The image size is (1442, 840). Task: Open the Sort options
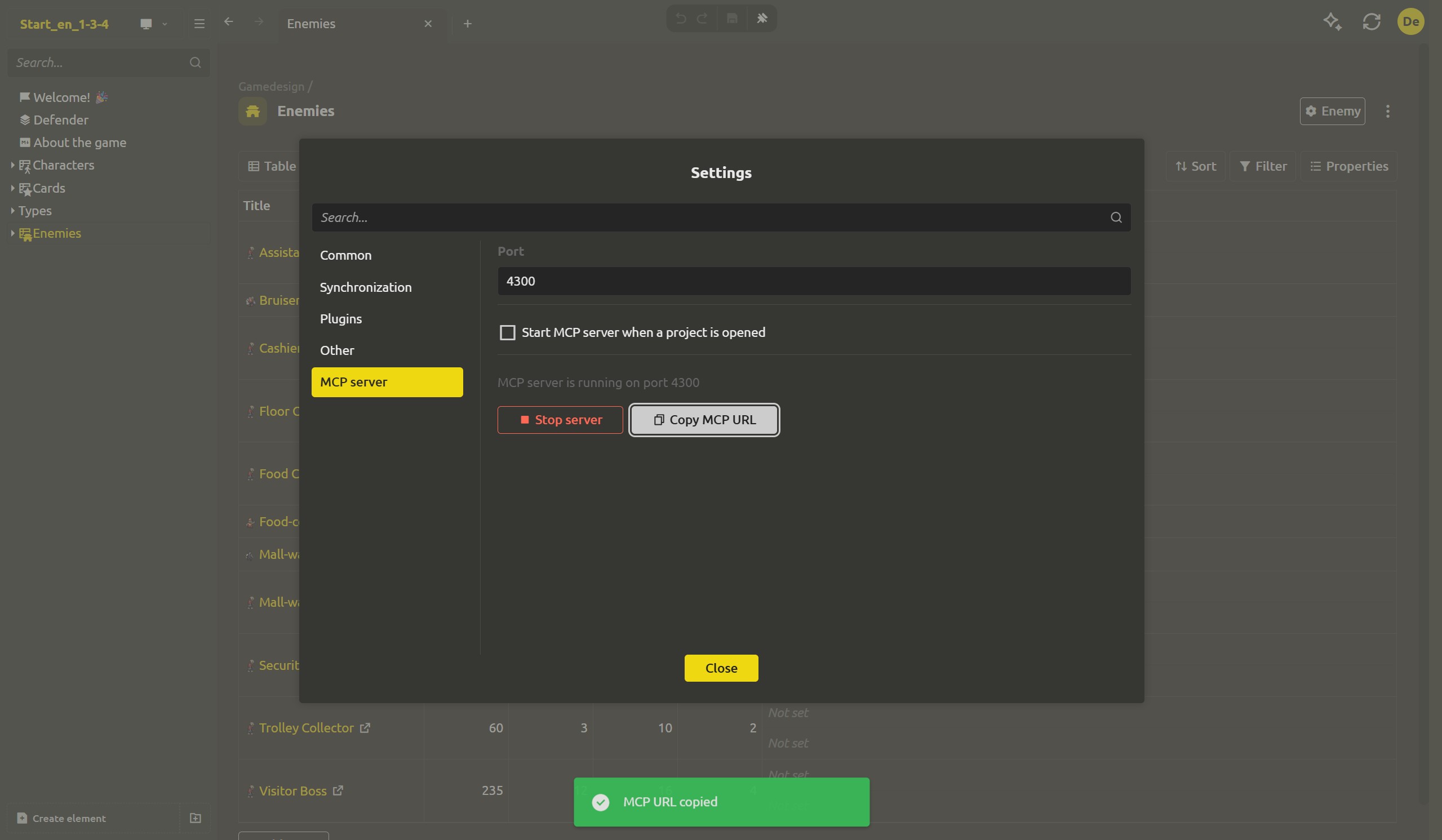(x=1195, y=166)
